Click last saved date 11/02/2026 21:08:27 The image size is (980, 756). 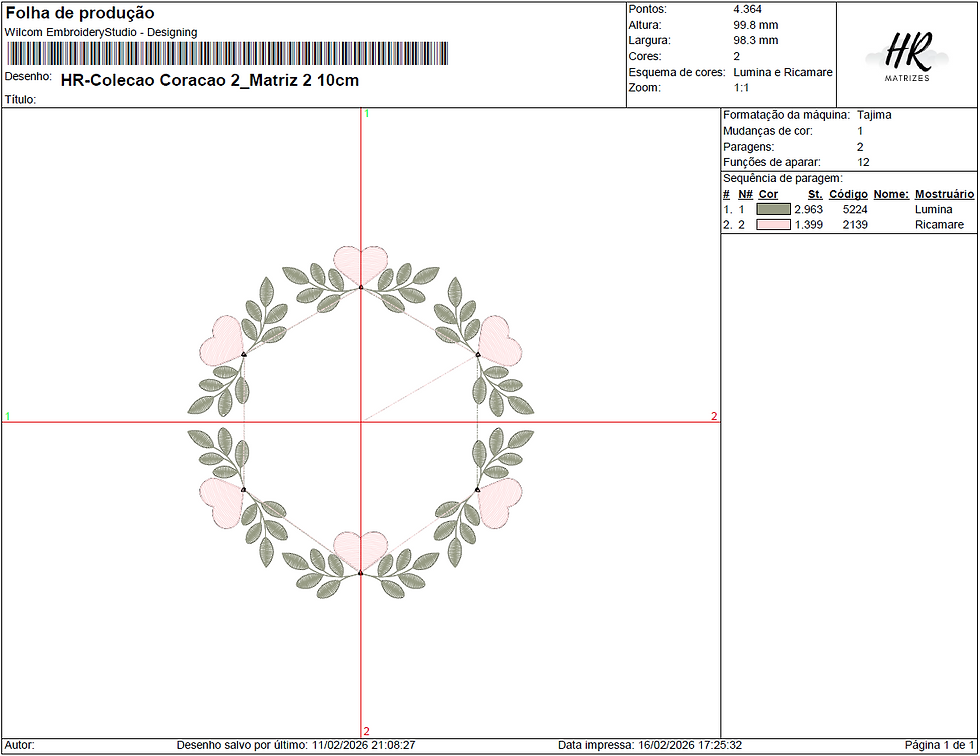coord(363,745)
